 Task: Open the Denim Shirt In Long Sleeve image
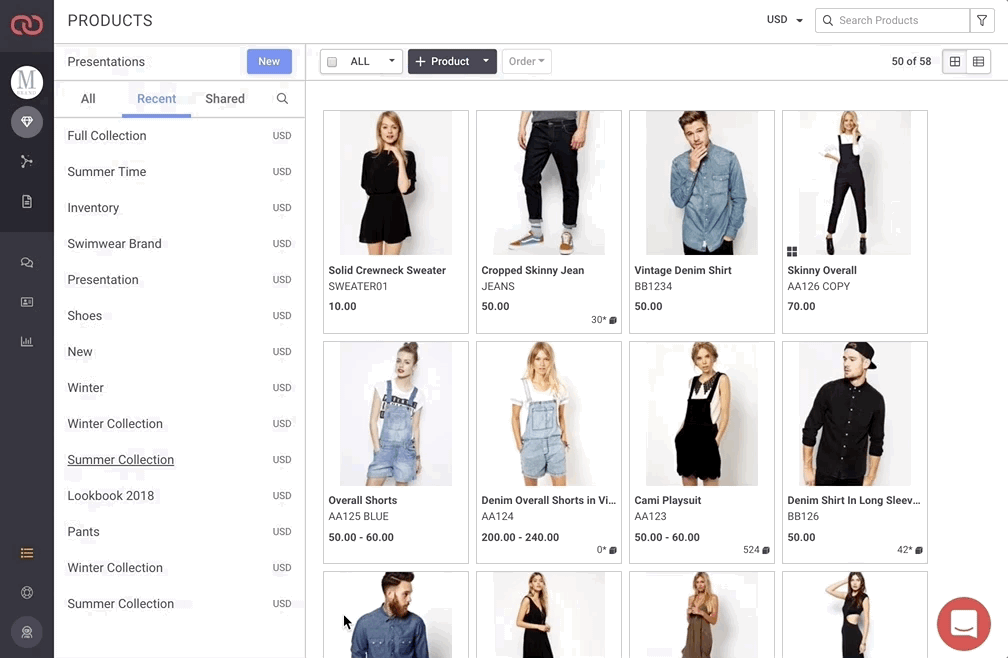click(855, 414)
